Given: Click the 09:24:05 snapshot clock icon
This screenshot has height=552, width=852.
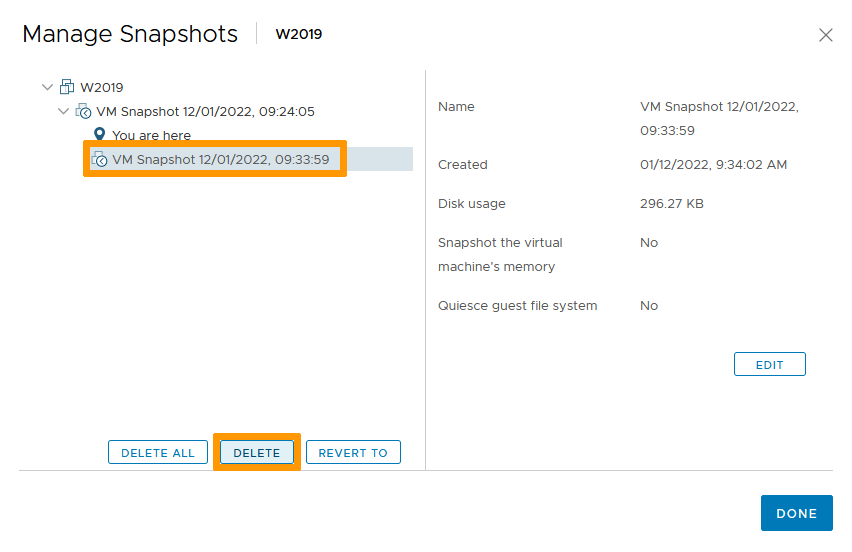Looking at the screenshot, I should 83,111.
